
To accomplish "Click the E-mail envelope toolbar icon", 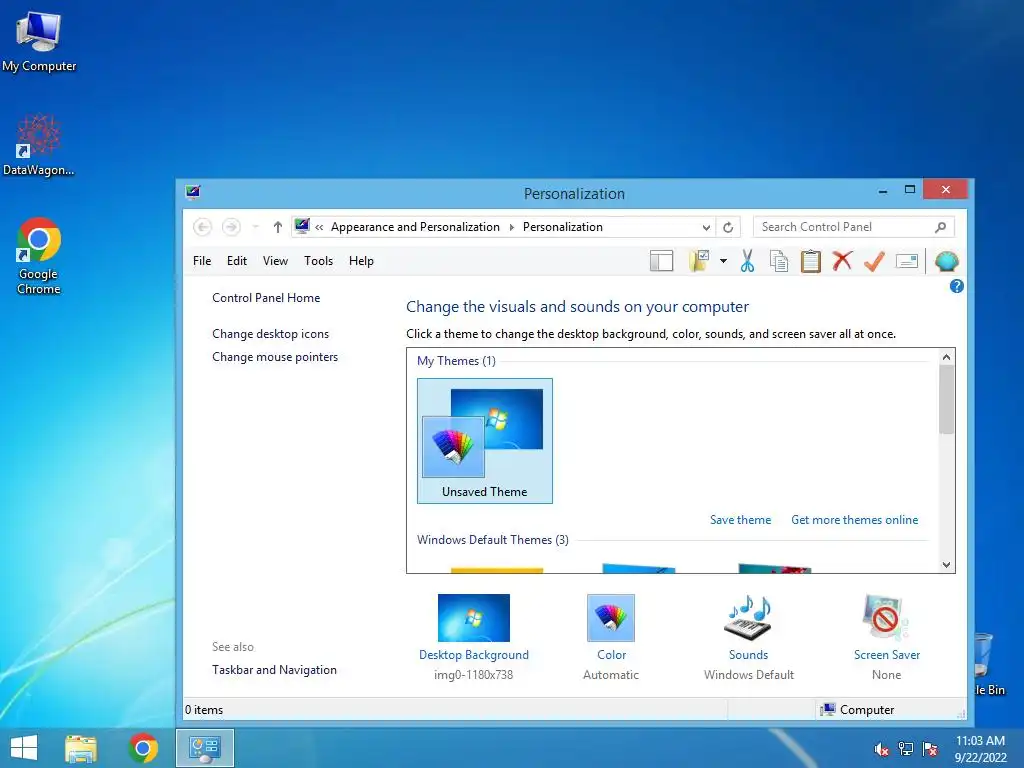I will tap(906, 261).
